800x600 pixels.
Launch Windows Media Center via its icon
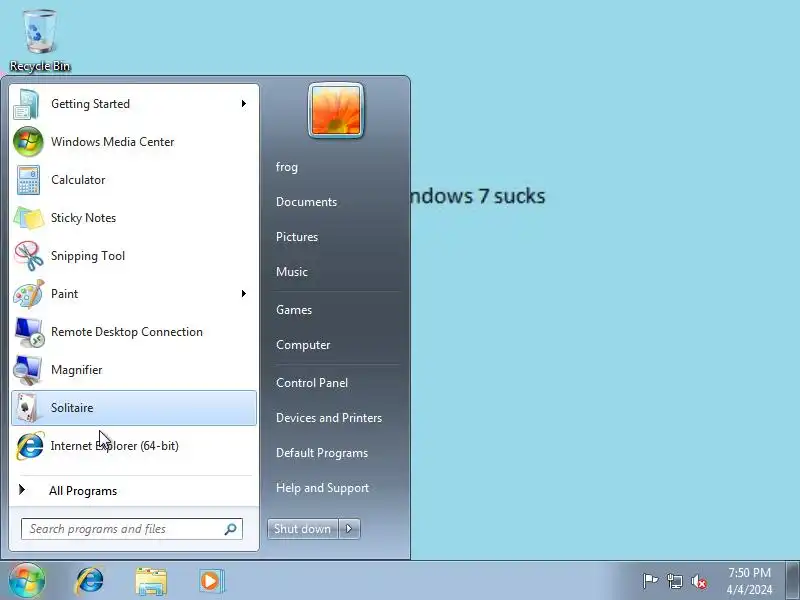pos(28,142)
